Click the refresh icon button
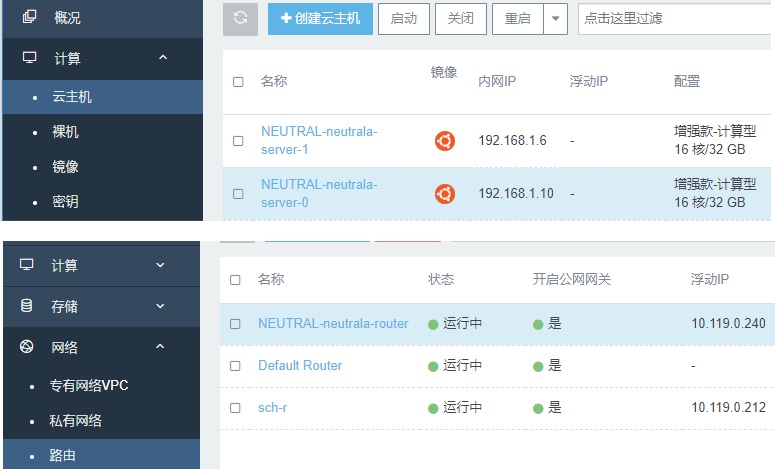The image size is (775, 471). point(240,19)
